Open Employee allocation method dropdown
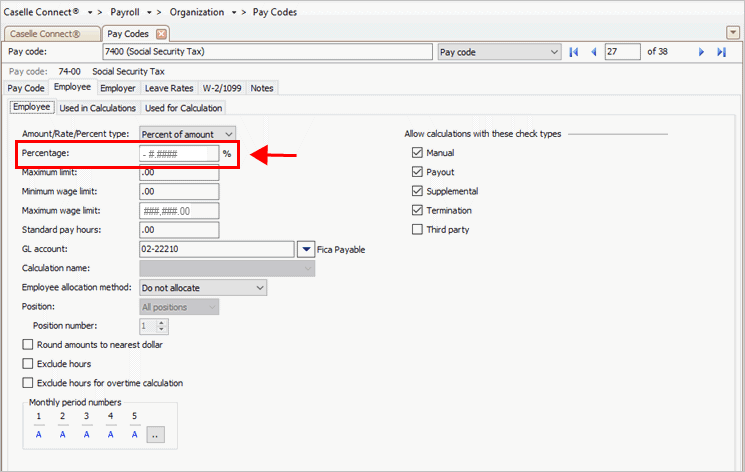The height and width of the screenshot is (472, 745). (x=203, y=288)
